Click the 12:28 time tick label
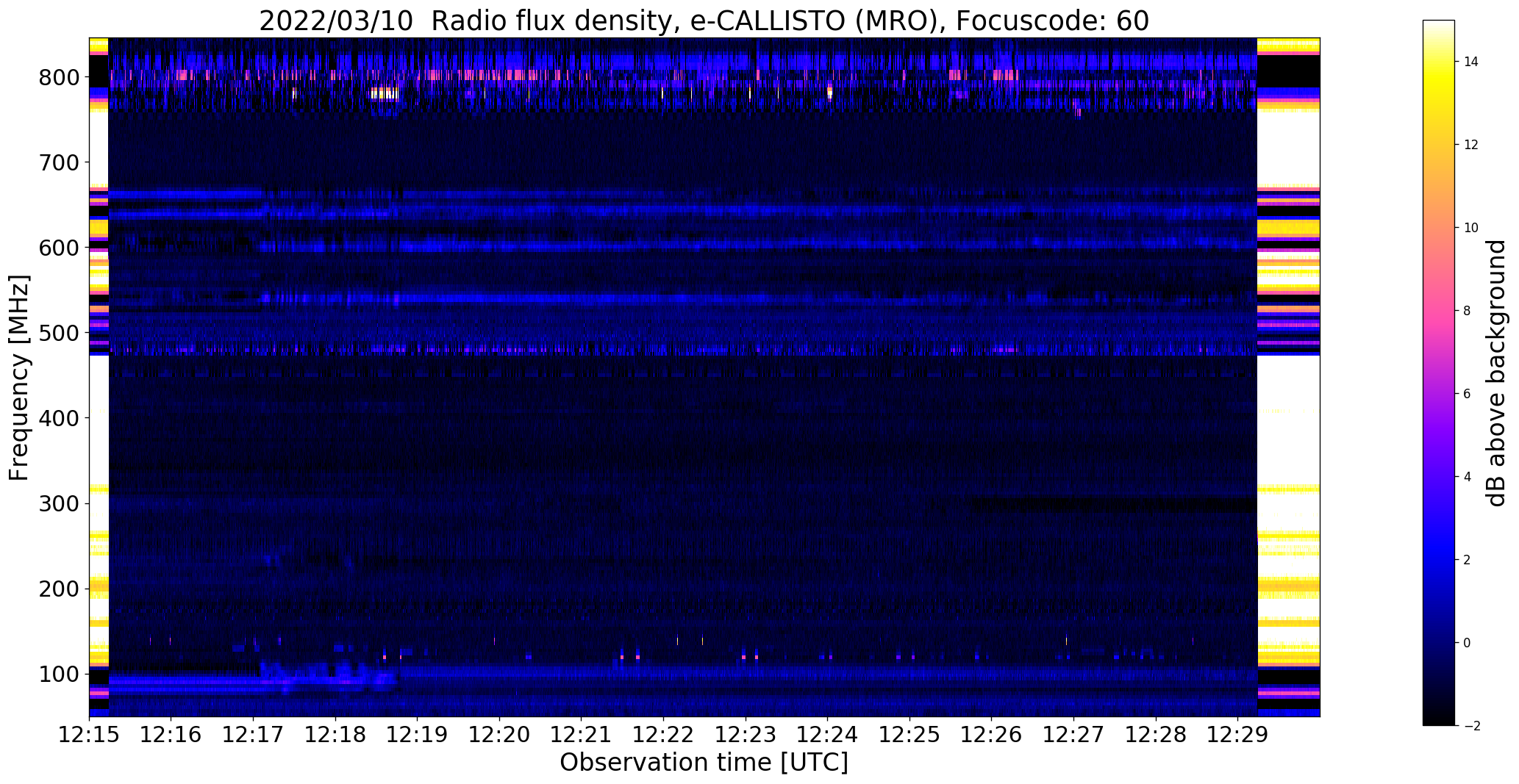 tap(1156, 734)
